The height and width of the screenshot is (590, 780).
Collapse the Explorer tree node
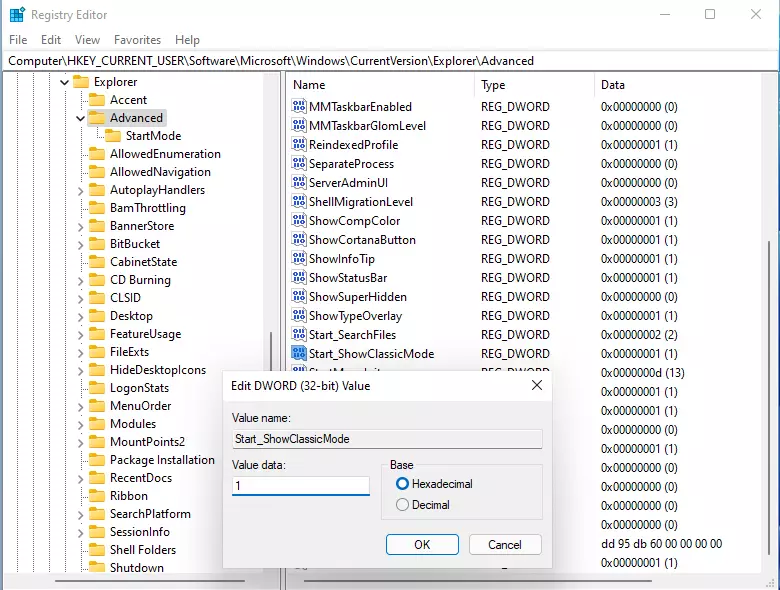[x=64, y=82]
